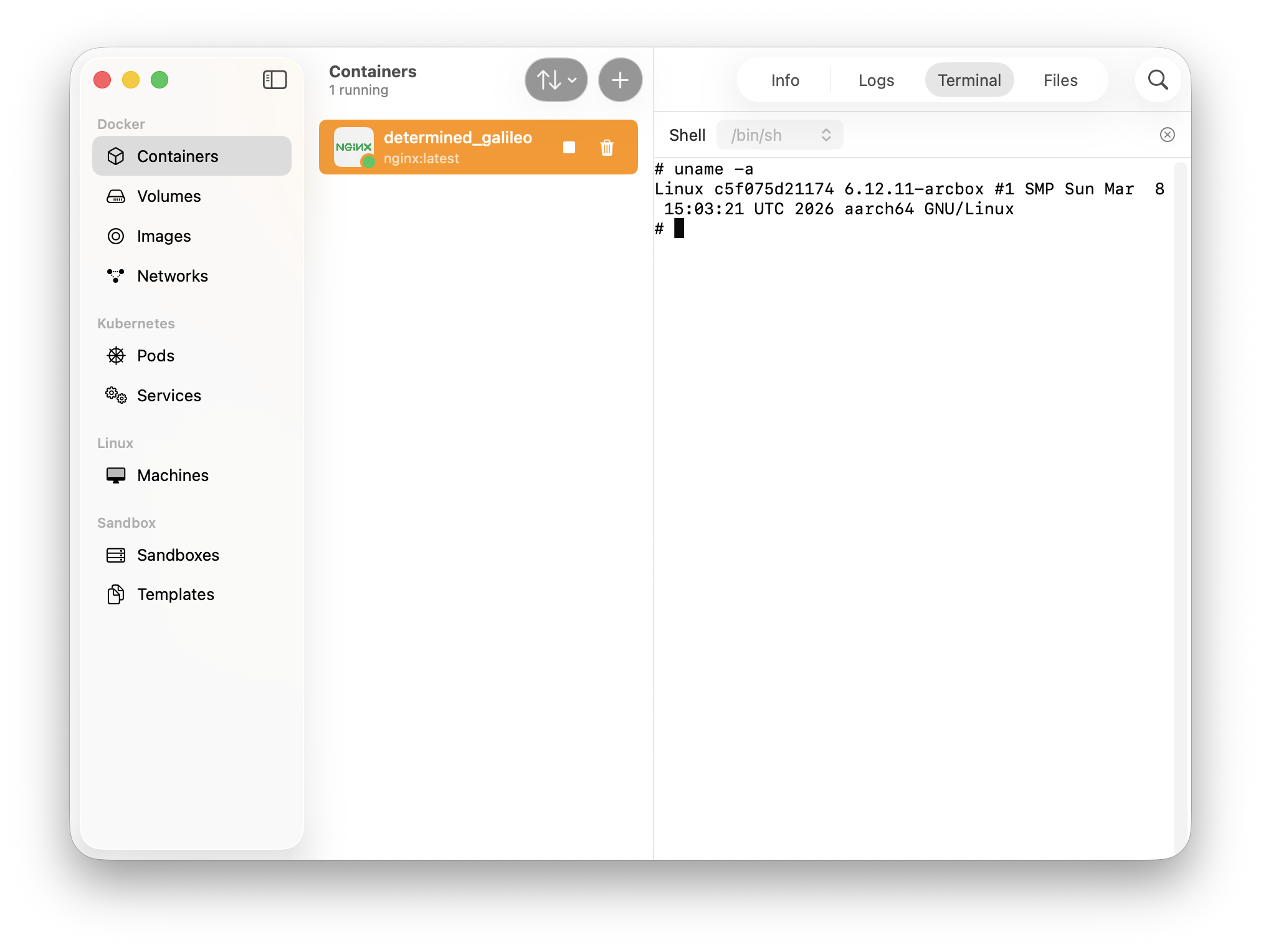The image size is (1261, 952).
Task: Select Containers in the Docker sidebar
Action: [177, 156]
